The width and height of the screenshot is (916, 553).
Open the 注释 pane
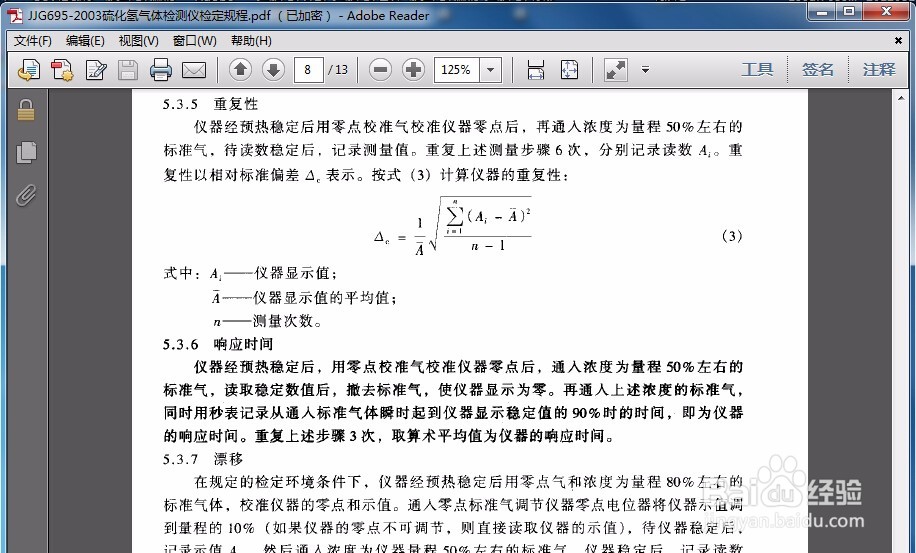coord(879,69)
